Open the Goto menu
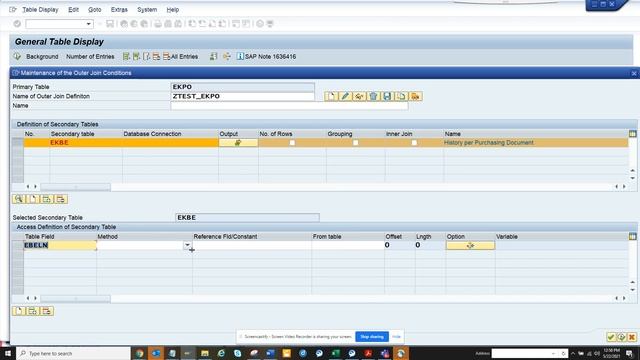 [95, 9]
